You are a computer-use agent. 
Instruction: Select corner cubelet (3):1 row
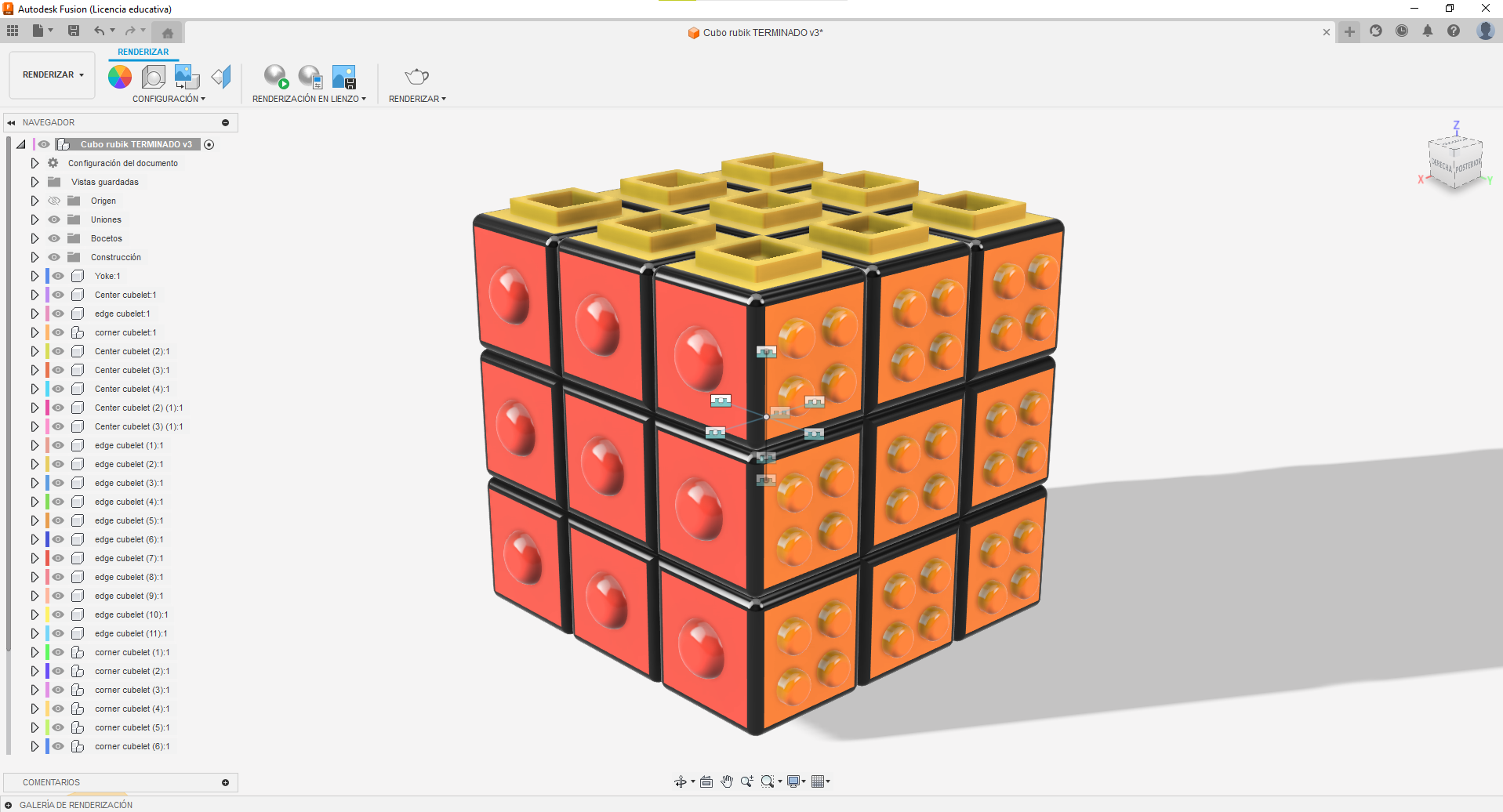(132, 690)
